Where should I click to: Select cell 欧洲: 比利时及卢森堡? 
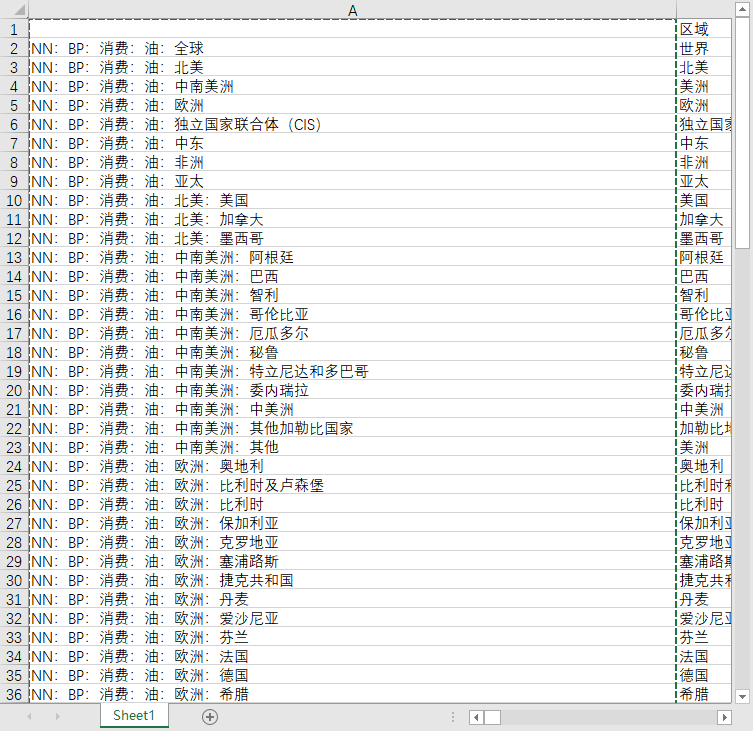[x=352, y=486]
